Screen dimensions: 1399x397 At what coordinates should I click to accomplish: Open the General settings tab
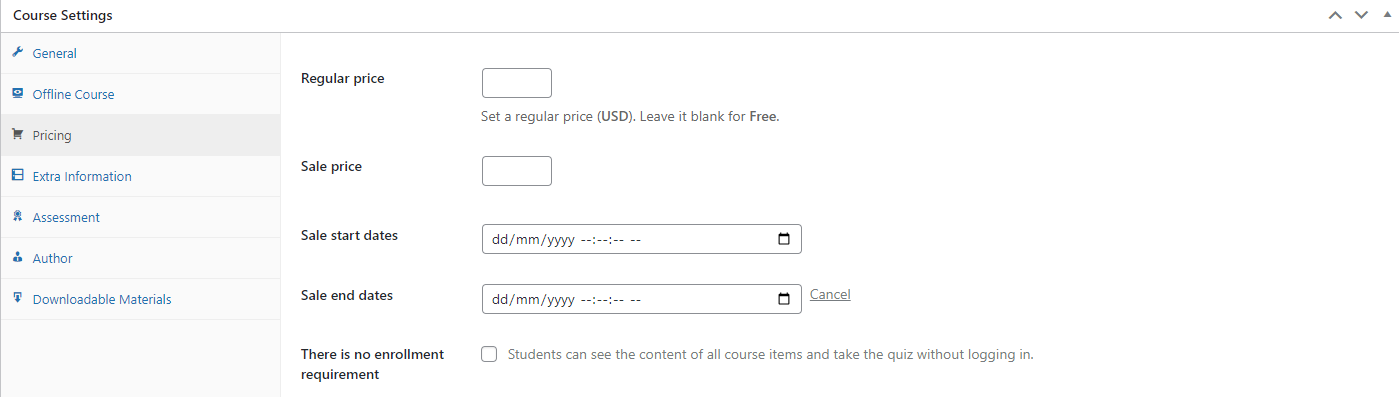tap(140, 53)
